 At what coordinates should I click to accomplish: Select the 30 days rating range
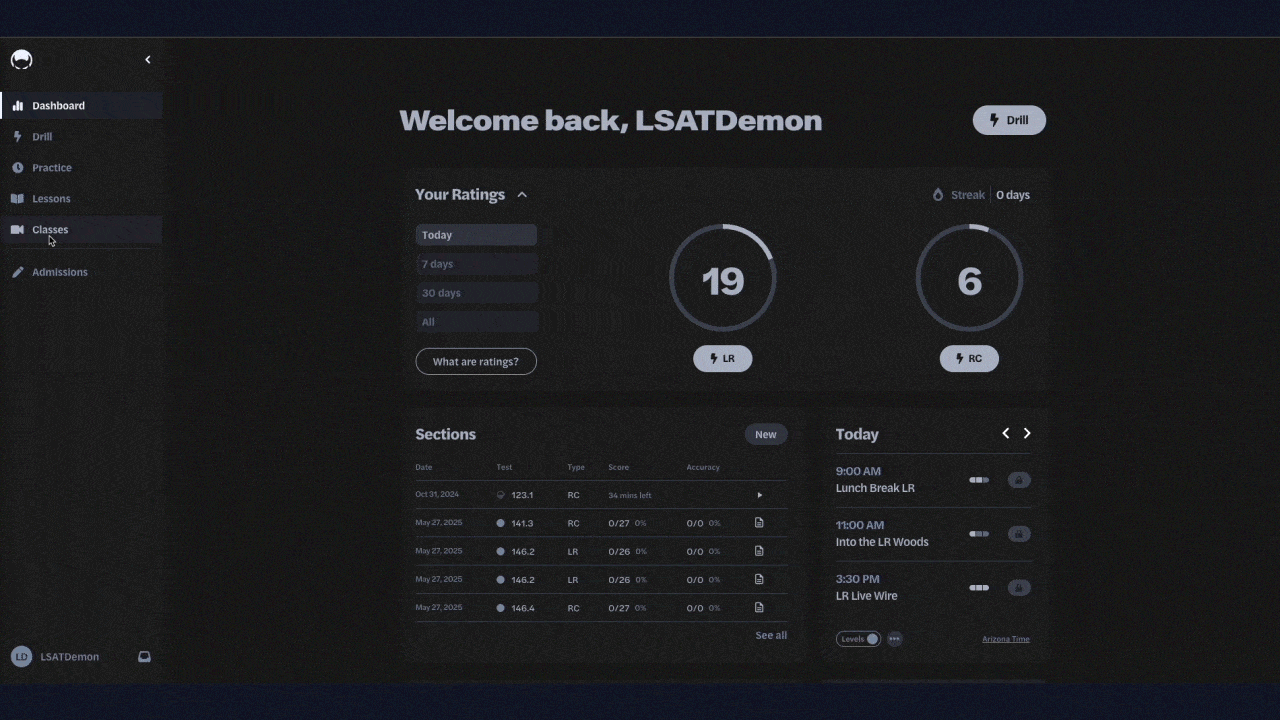[x=476, y=293]
